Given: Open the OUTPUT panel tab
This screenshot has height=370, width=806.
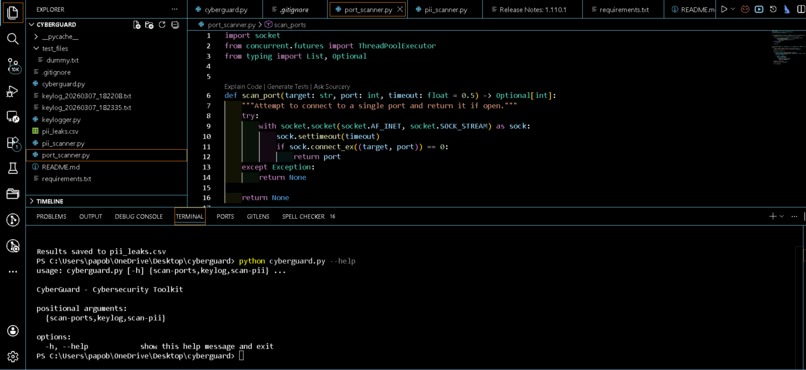Looking at the screenshot, I should pos(90,216).
